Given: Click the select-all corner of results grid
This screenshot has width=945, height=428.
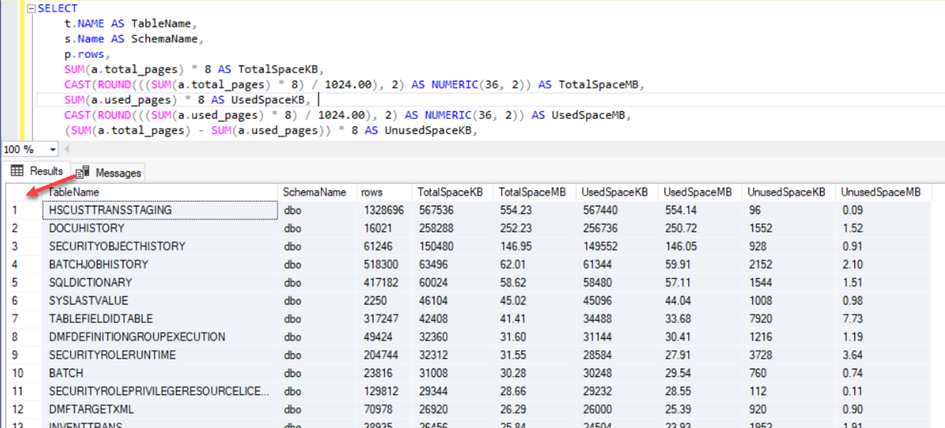Looking at the screenshot, I should pos(20,191).
